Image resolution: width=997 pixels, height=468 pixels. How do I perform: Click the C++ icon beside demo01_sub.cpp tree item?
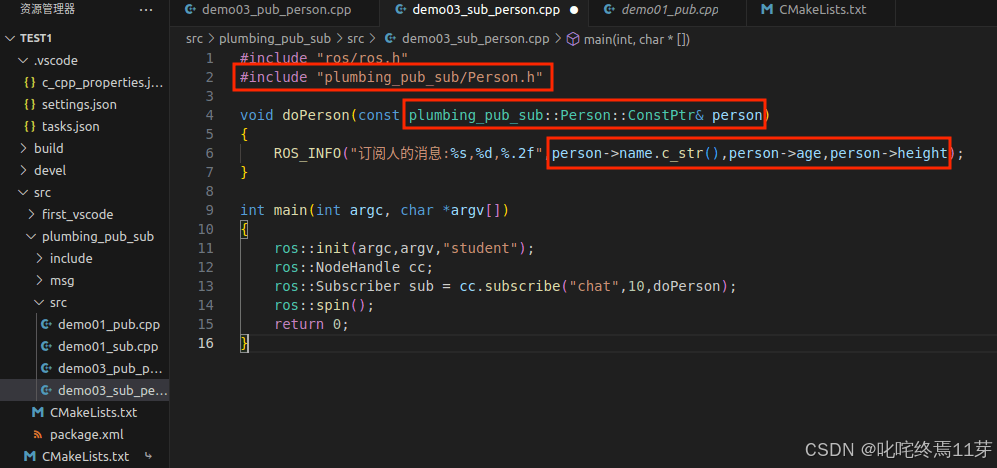(x=46, y=347)
